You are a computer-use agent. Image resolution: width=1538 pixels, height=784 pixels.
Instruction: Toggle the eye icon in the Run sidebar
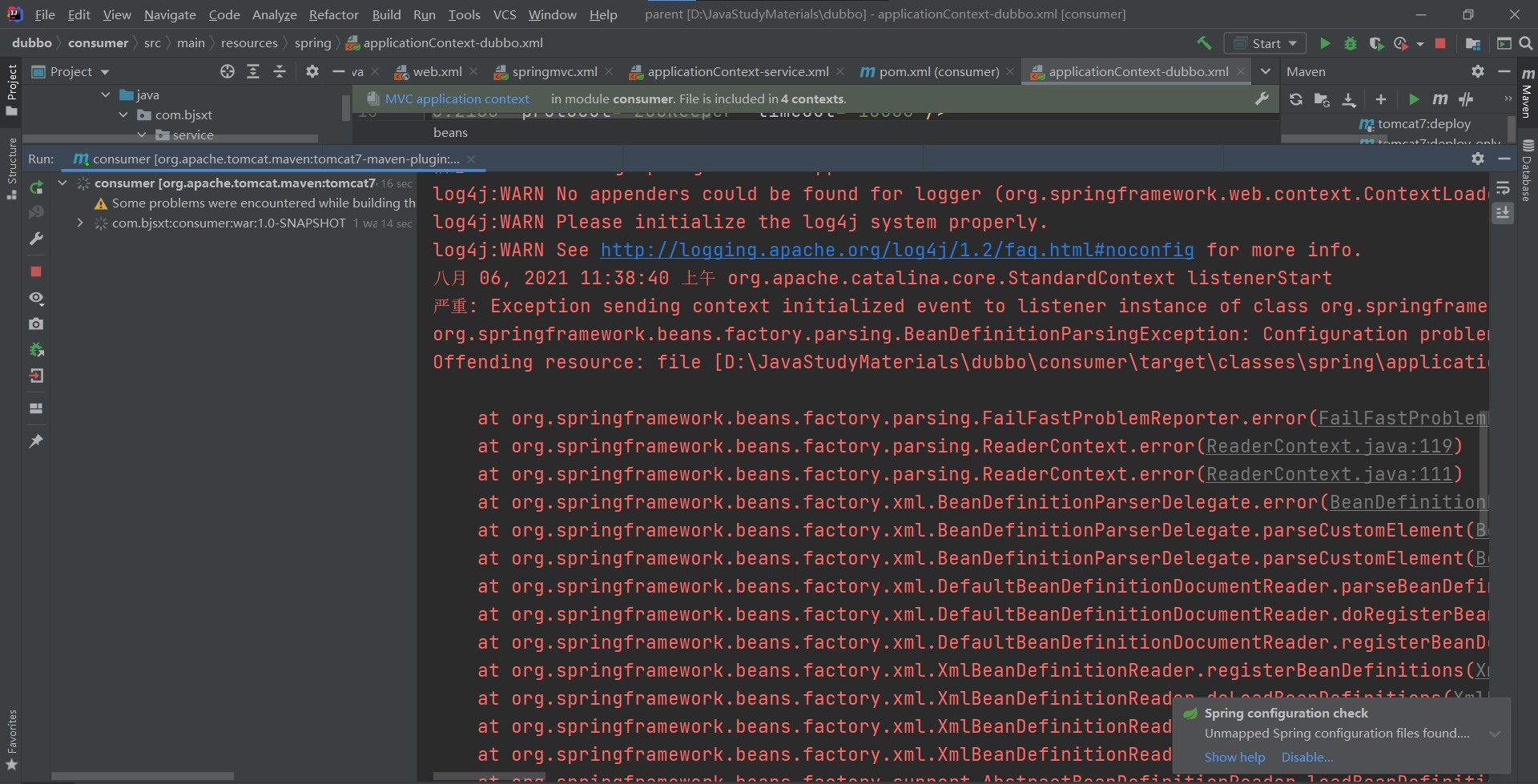36,298
